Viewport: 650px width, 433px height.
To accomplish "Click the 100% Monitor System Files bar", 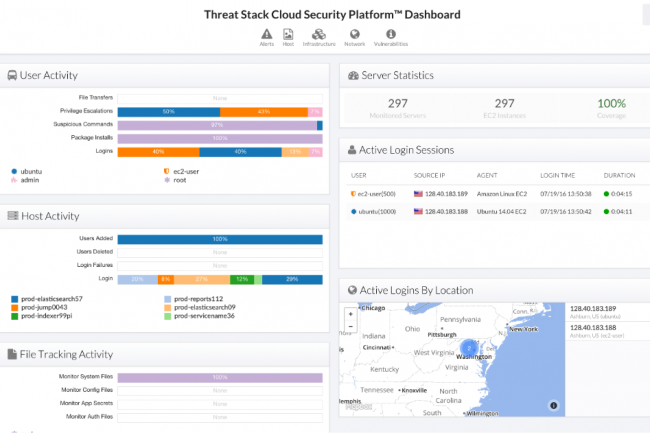I will coord(220,377).
